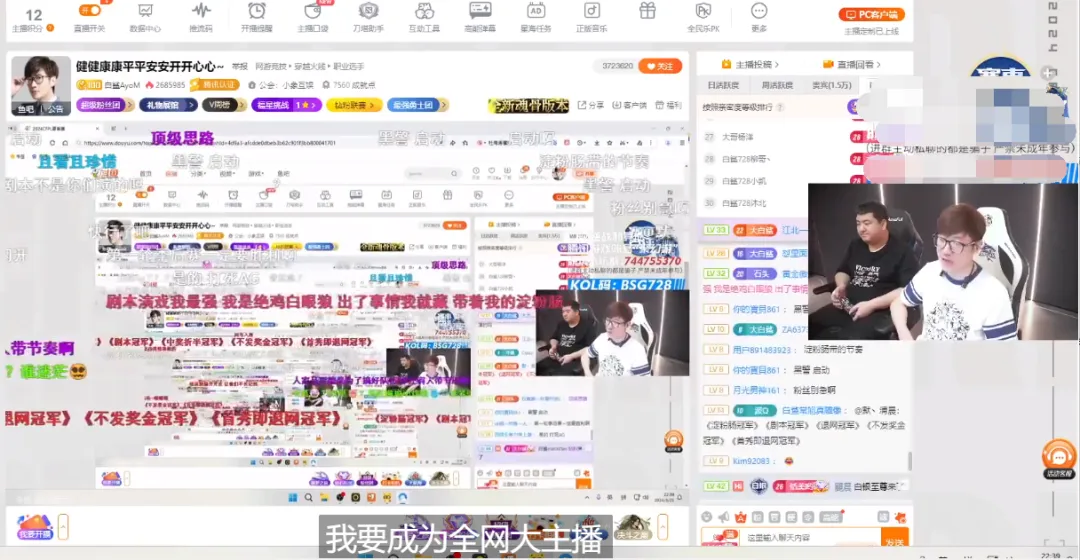Viewport: 1080px width, 560px height.
Task: Expand the 超级粉丝团 chip
Action: [x=105, y=105]
